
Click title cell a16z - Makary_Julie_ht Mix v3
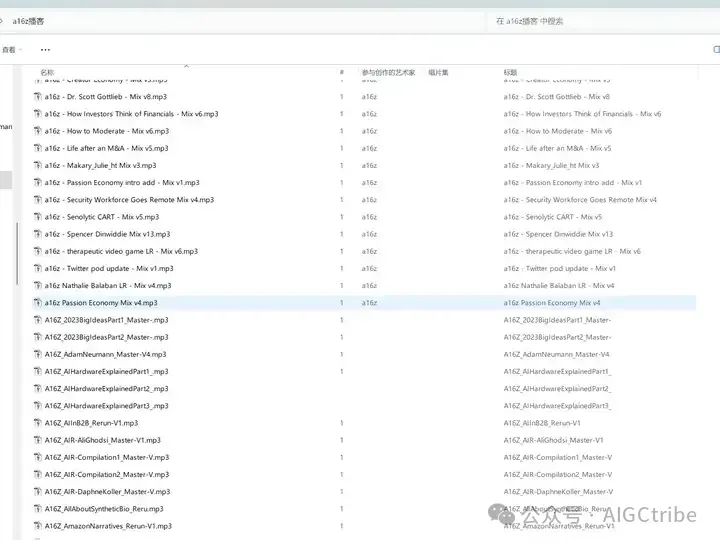coord(551,165)
